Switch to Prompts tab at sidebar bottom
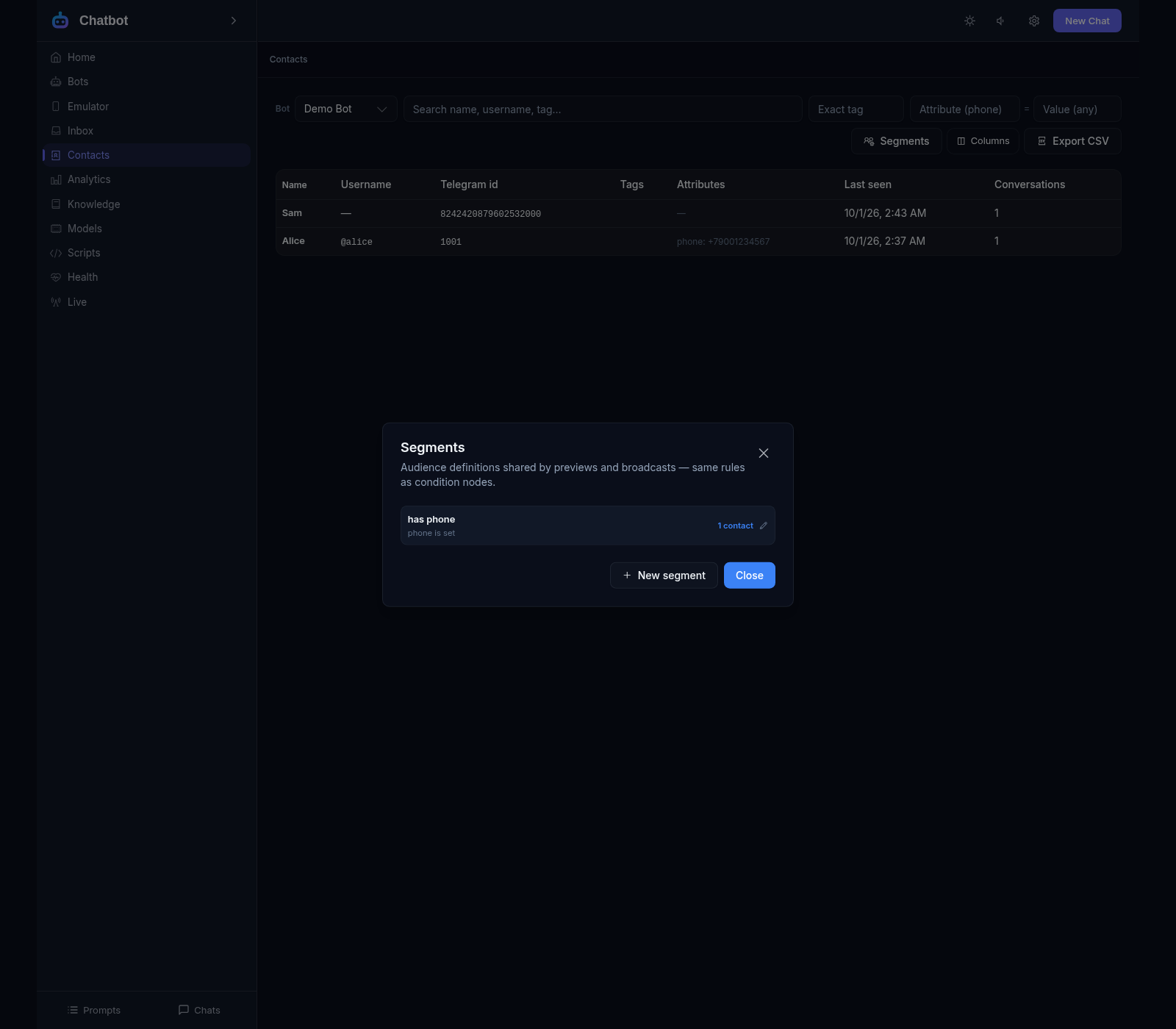Viewport: 1176px width, 1029px height. coord(93,1010)
